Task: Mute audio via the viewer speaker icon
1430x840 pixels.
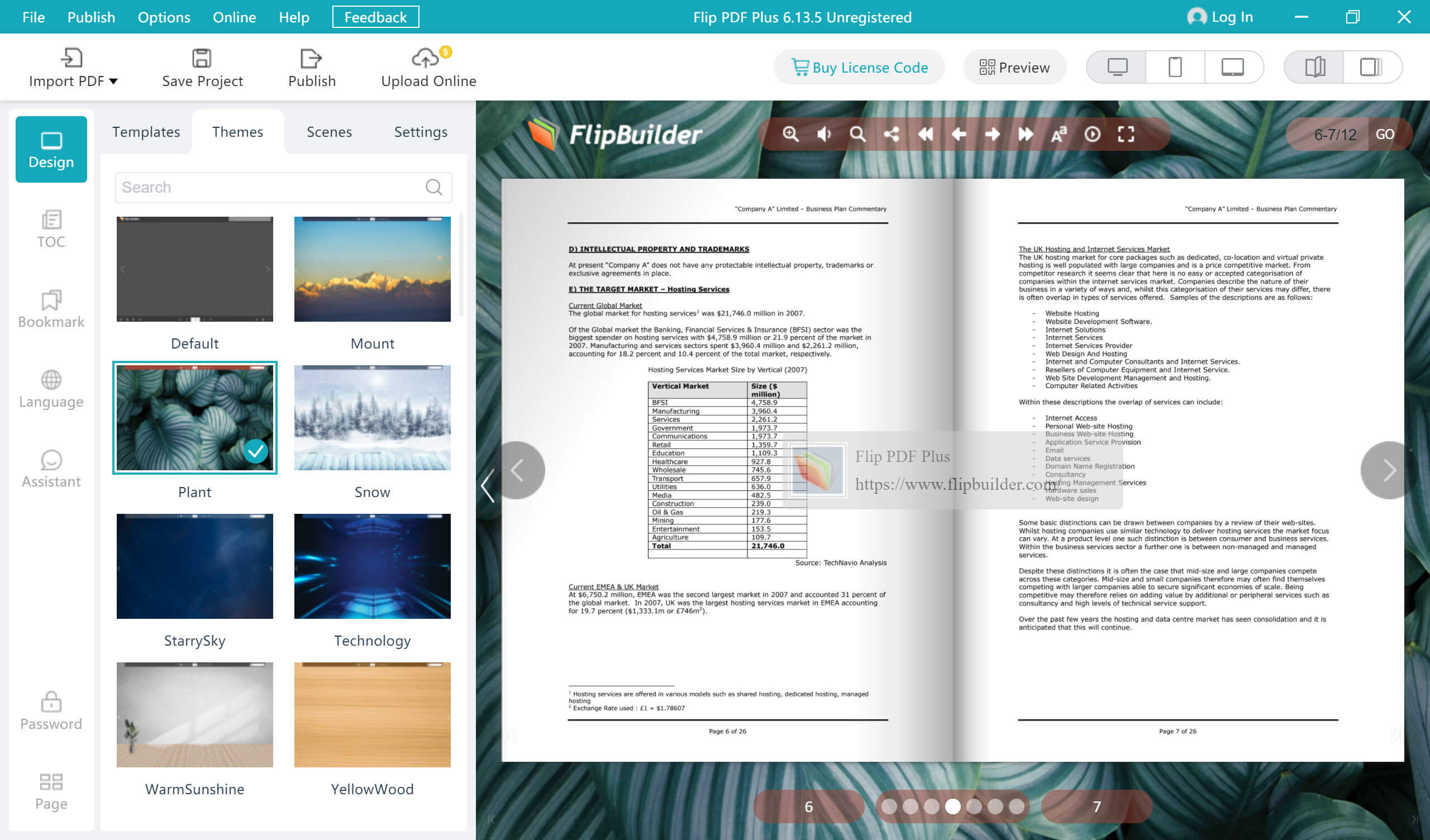Action: (x=823, y=135)
